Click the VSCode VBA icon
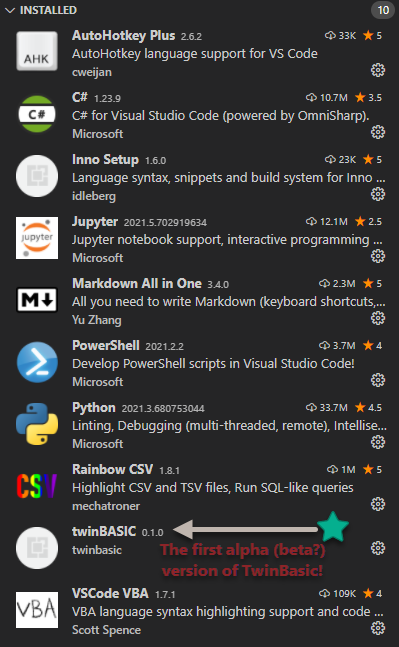Image resolution: width=399 pixels, height=647 pixels. [x=37, y=610]
